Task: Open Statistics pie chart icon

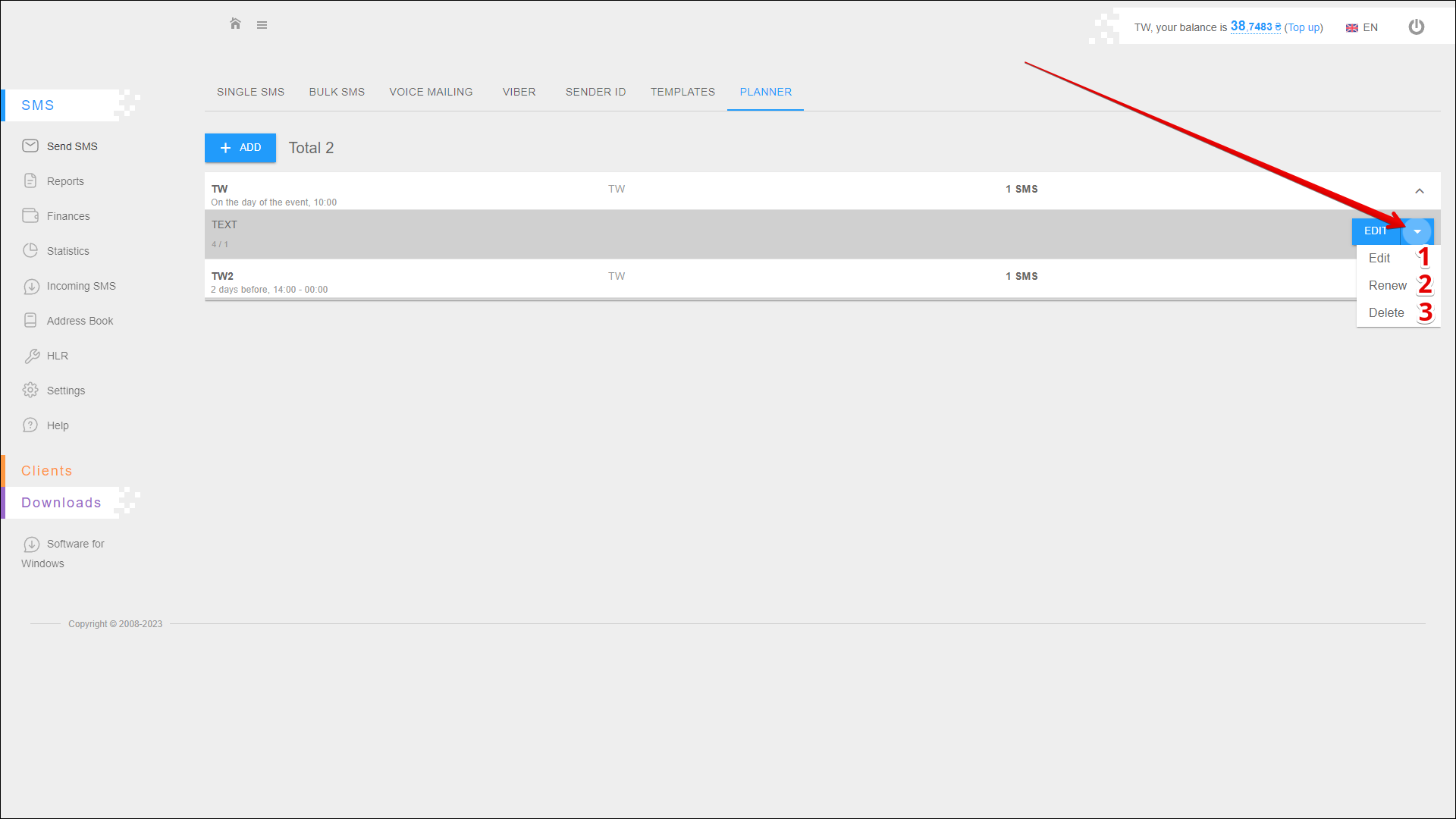Action: [x=30, y=250]
